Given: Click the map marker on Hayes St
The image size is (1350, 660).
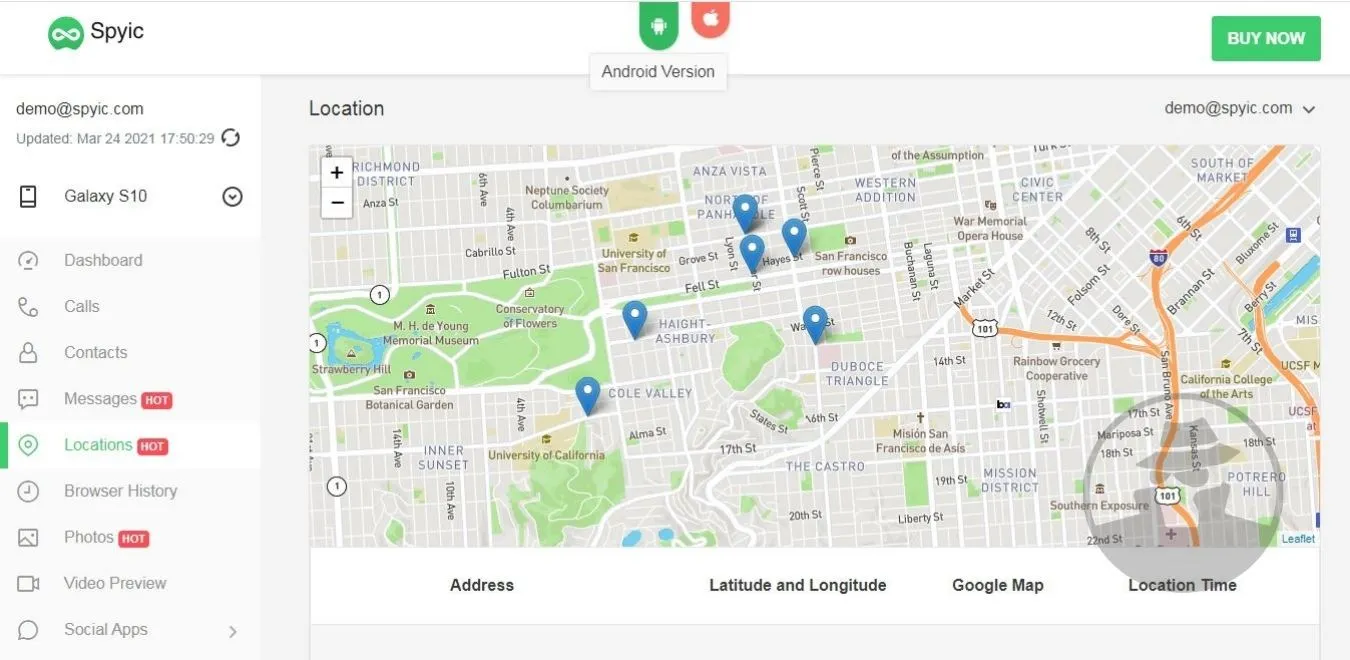Looking at the screenshot, I should pos(794,237).
